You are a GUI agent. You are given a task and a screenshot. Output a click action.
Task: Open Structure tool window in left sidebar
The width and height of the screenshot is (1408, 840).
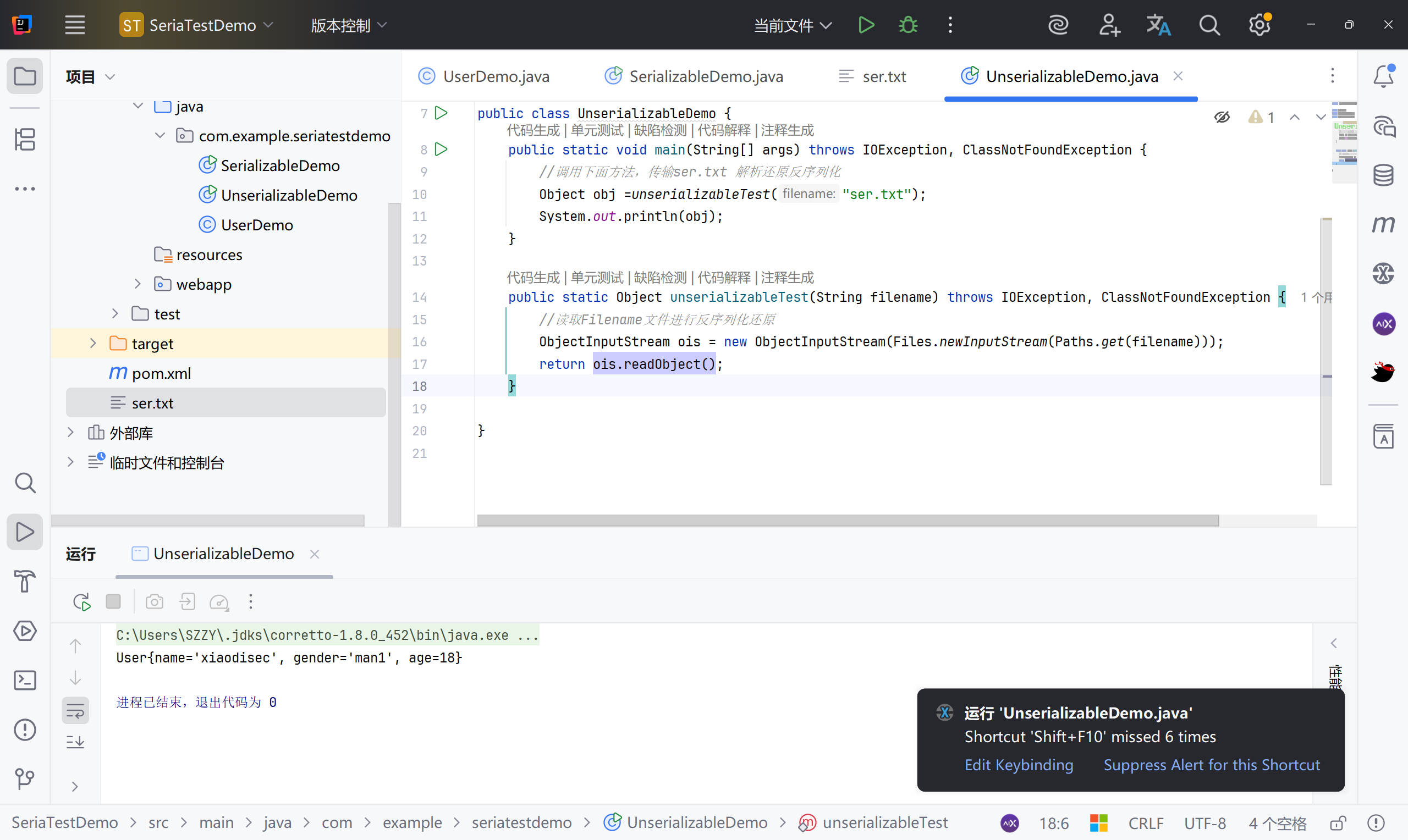point(25,139)
